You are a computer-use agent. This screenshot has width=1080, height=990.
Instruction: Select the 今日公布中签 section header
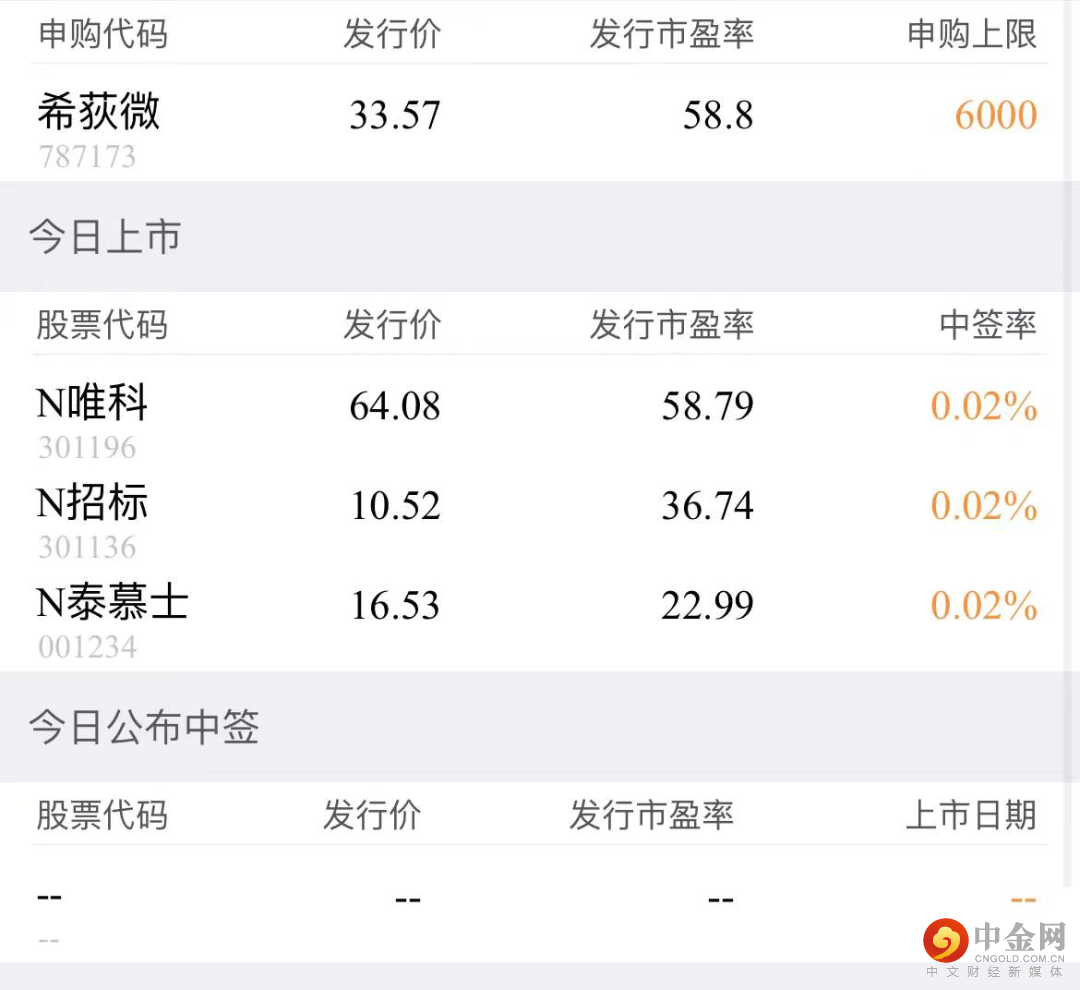[144, 727]
